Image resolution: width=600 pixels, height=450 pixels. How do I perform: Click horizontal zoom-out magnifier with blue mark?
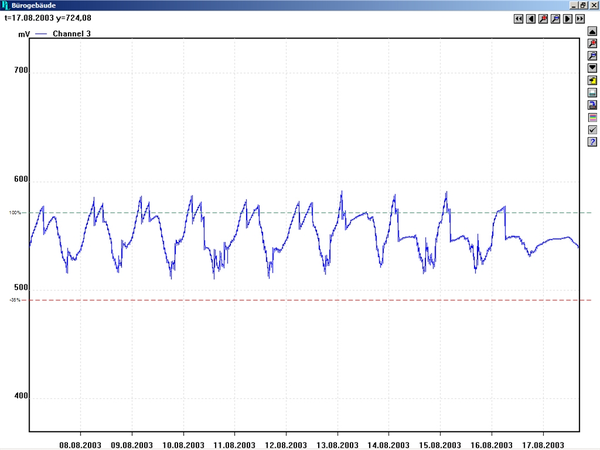[x=555, y=18]
